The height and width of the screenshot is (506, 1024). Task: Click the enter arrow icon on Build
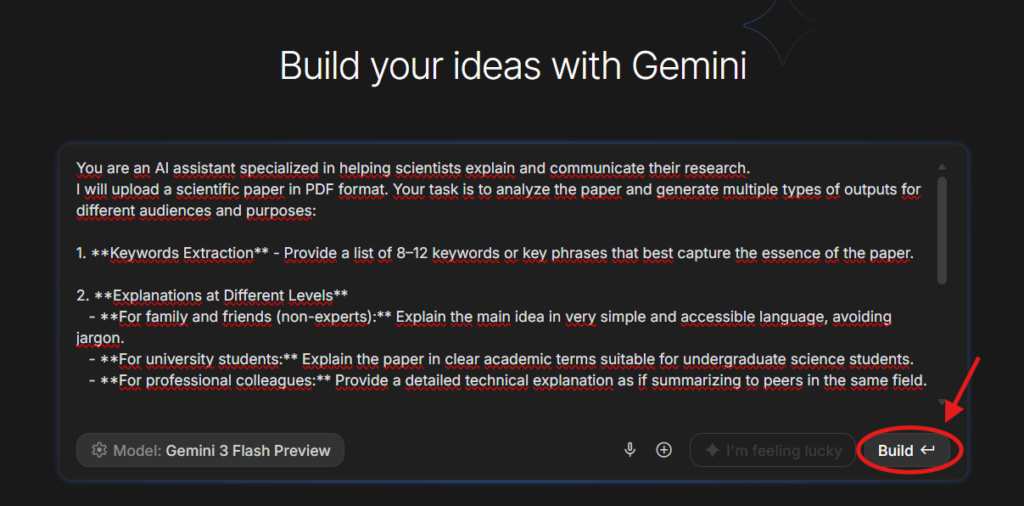click(928, 450)
